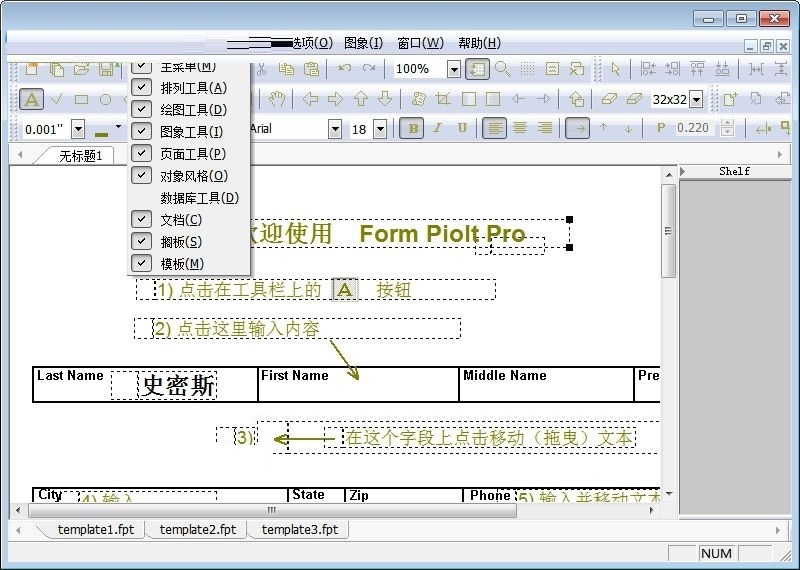Open the 32x32 size dropdown
This screenshot has width=800, height=570.
(696, 100)
